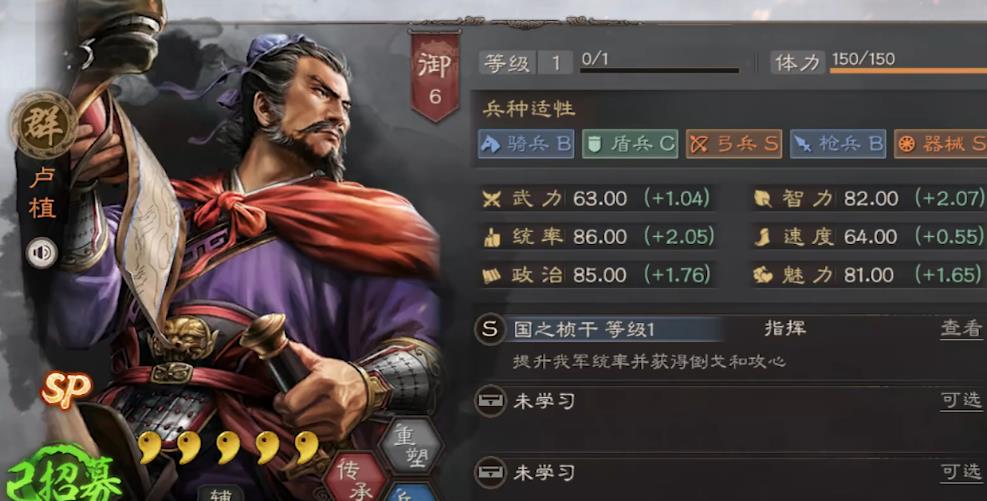The image size is (987, 501).
Task: Tap the 体力 stamina bar
Action: [908, 70]
